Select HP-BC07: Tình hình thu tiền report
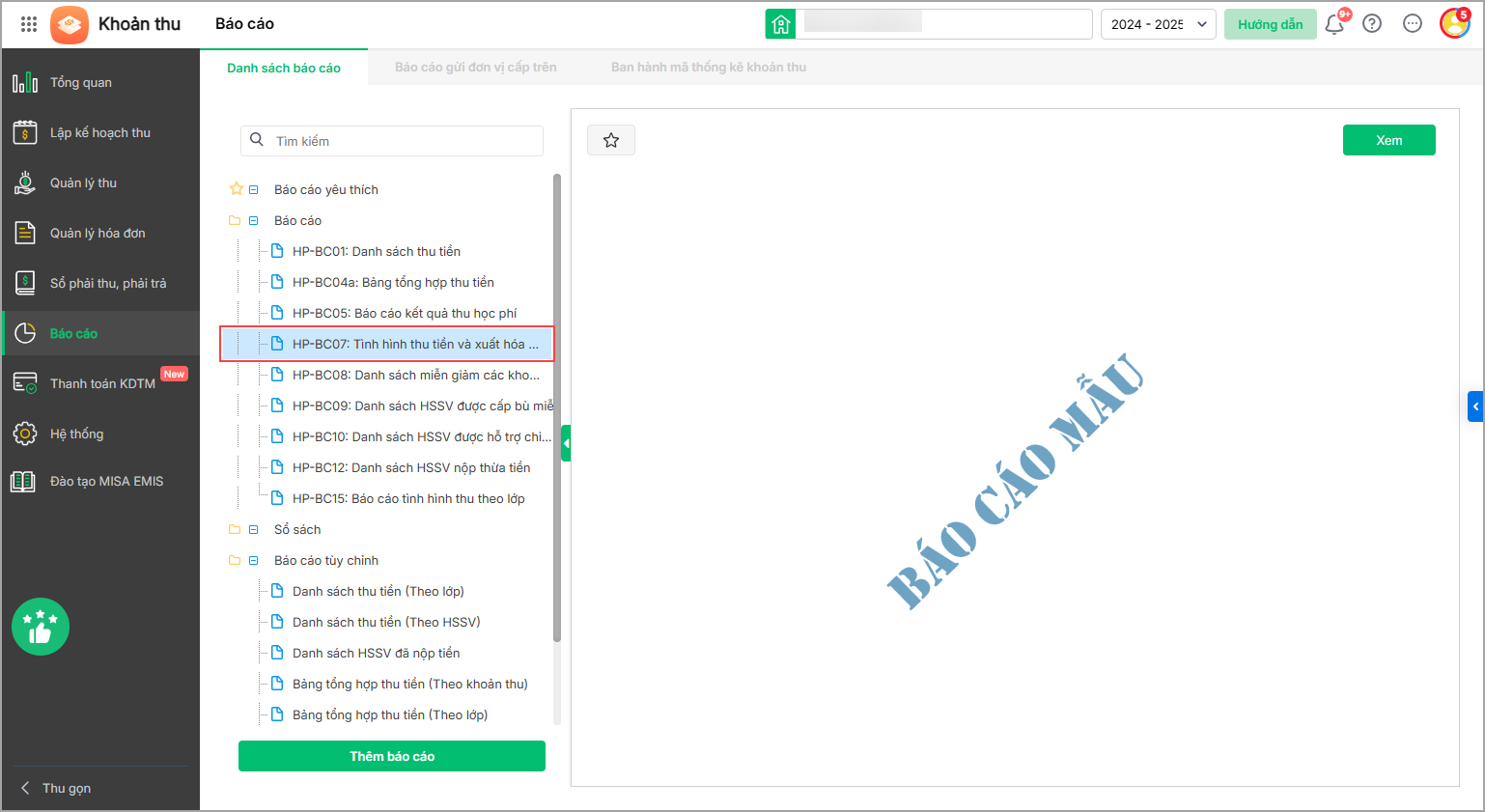This screenshot has height=812, width=1485. click(387, 344)
